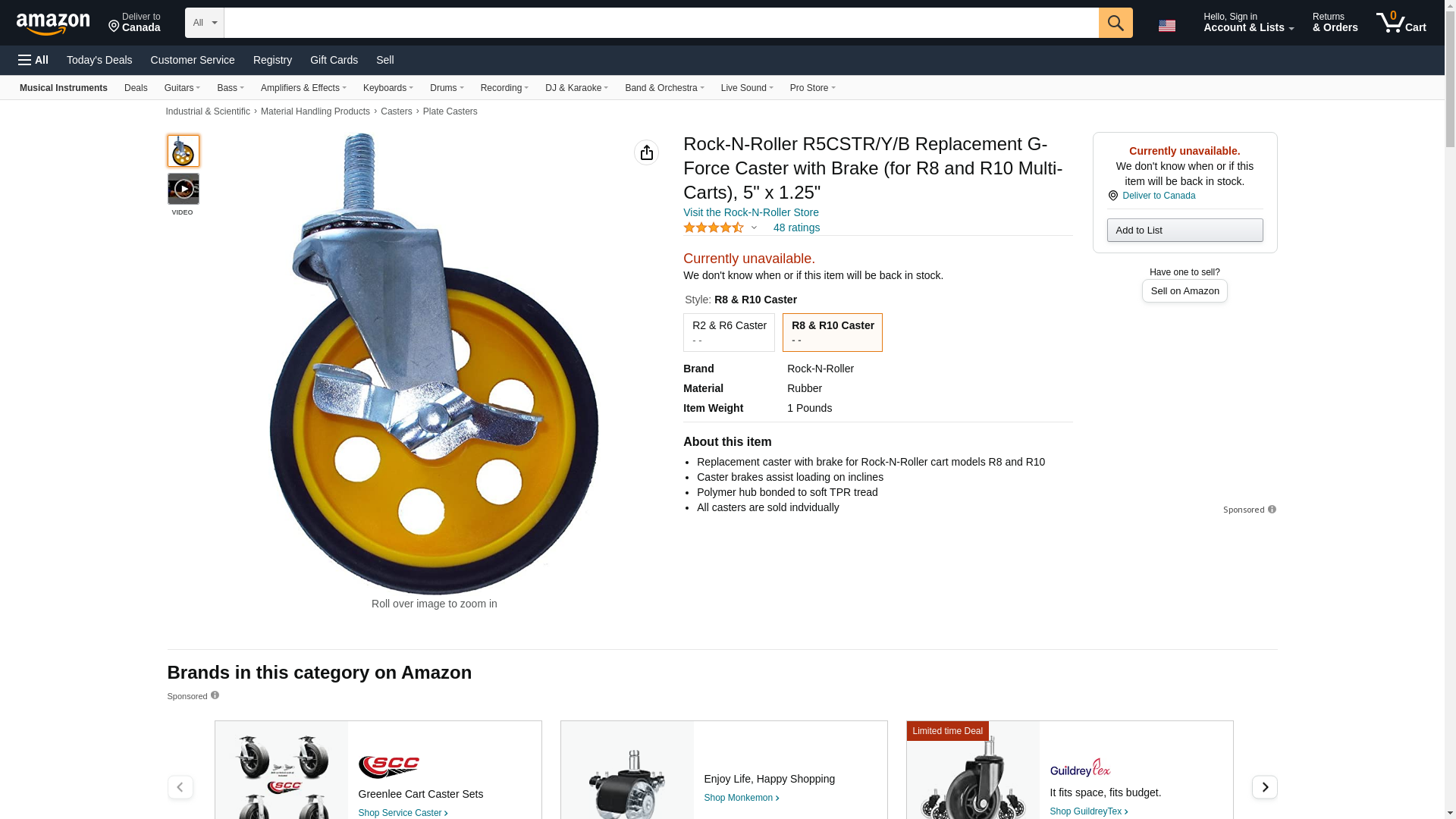1456x819 pixels.
Task: Click into the Amazon search field
Action: tap(660, 23)
